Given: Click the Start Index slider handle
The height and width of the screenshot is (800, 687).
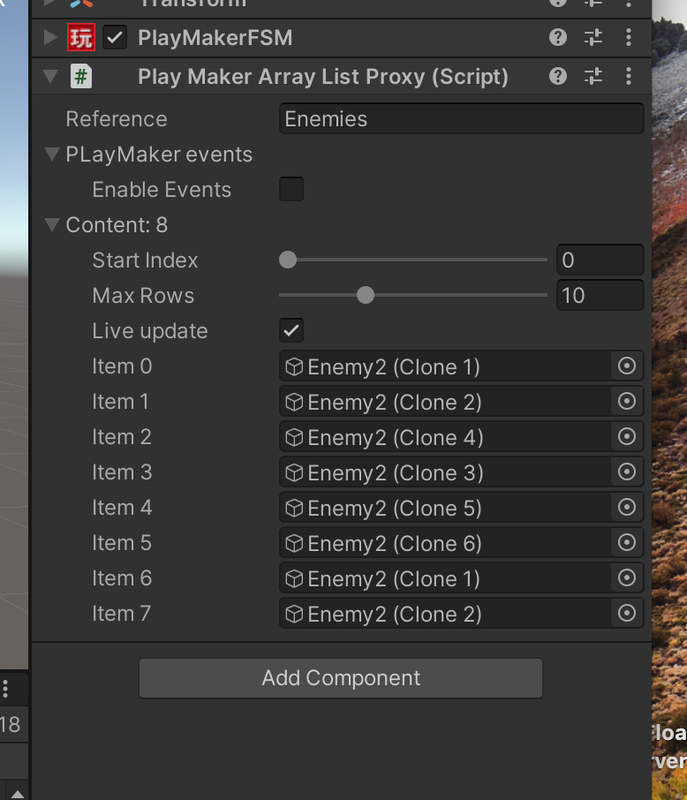Looking at the screenshot, I should point(288,260).
